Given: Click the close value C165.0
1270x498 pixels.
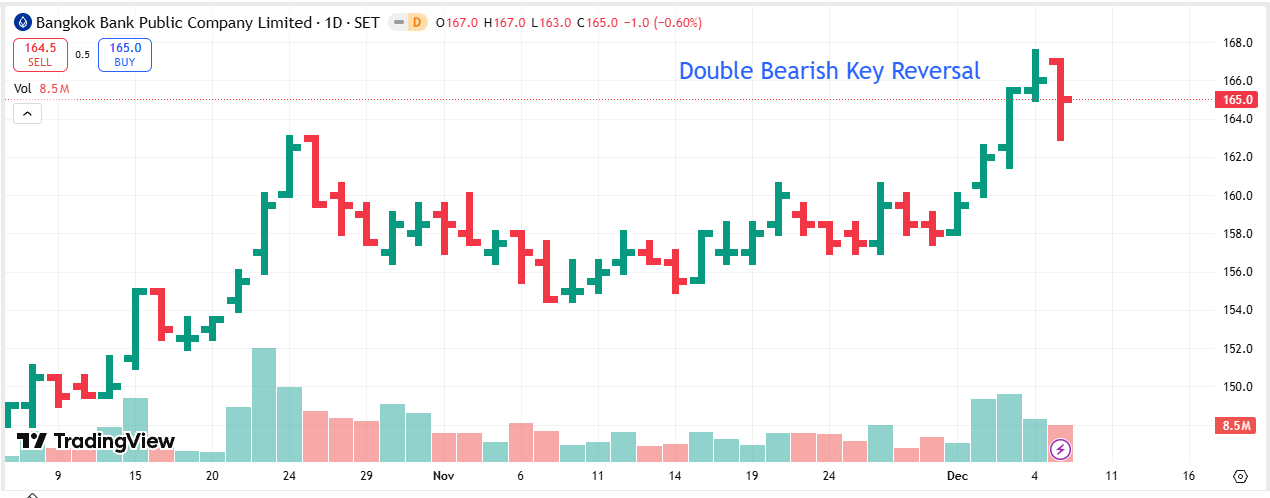Looking at the screenshot, I should click(x=597, y=22).
